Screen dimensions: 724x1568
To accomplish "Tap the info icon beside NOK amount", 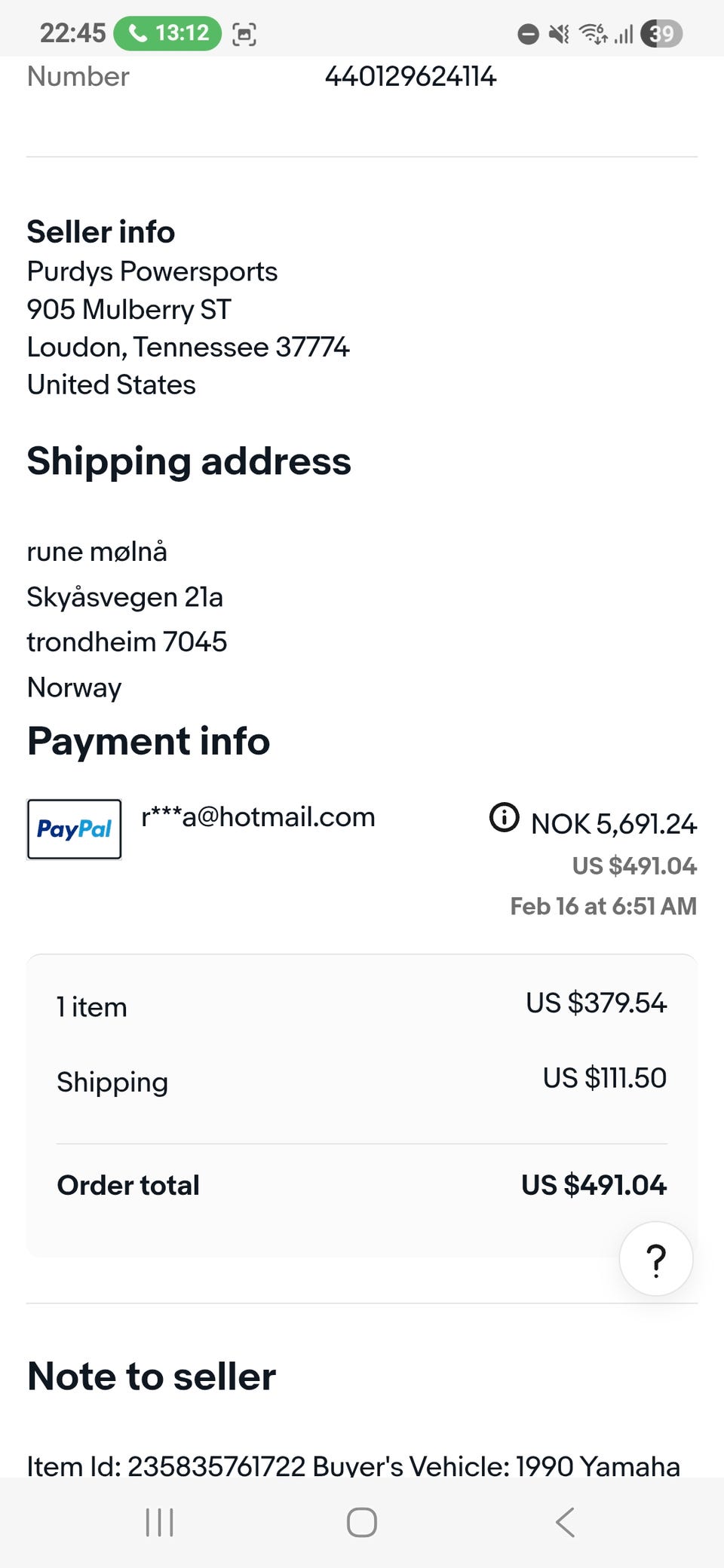I will (504, 817).
